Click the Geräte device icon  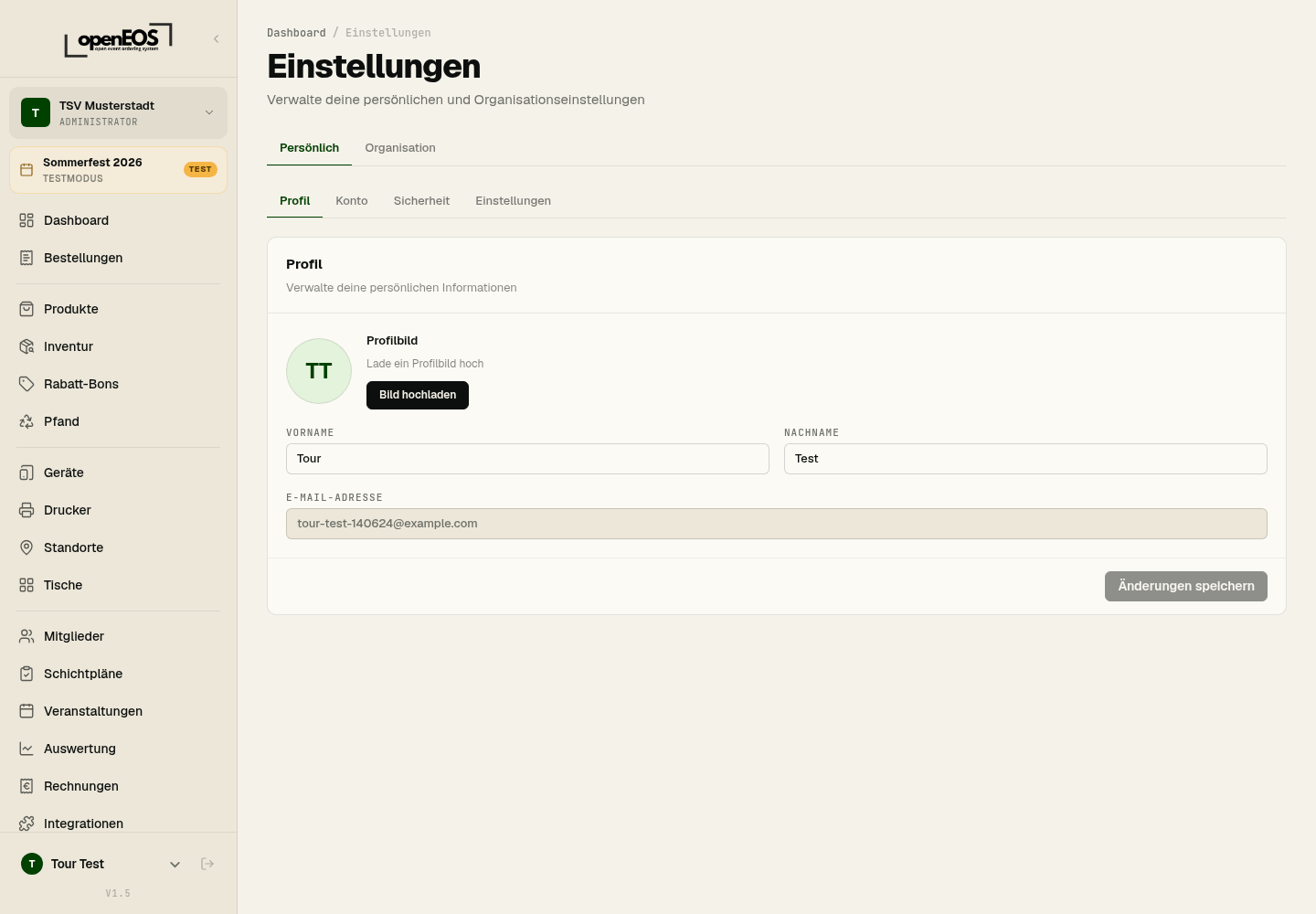(x=27, y=473)
